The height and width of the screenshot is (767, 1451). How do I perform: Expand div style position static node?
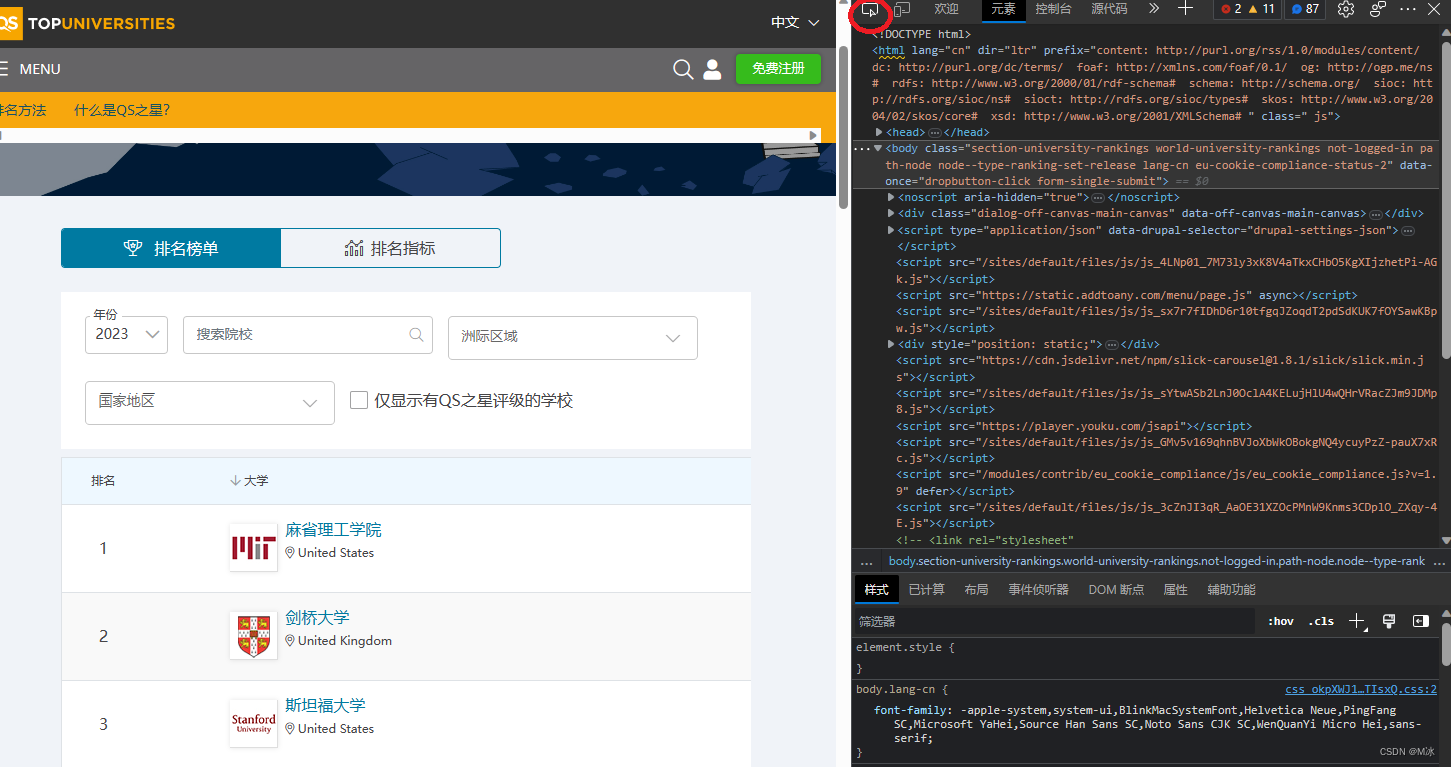pyautogui.click(x=891, y=344)
